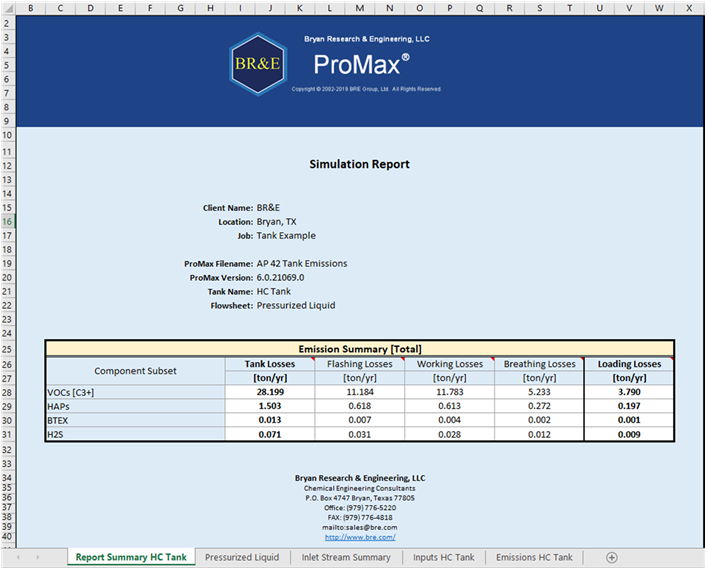Click the Working Losses column header
The height and width of the screenshot is (570, 707).
click(450, 364)
